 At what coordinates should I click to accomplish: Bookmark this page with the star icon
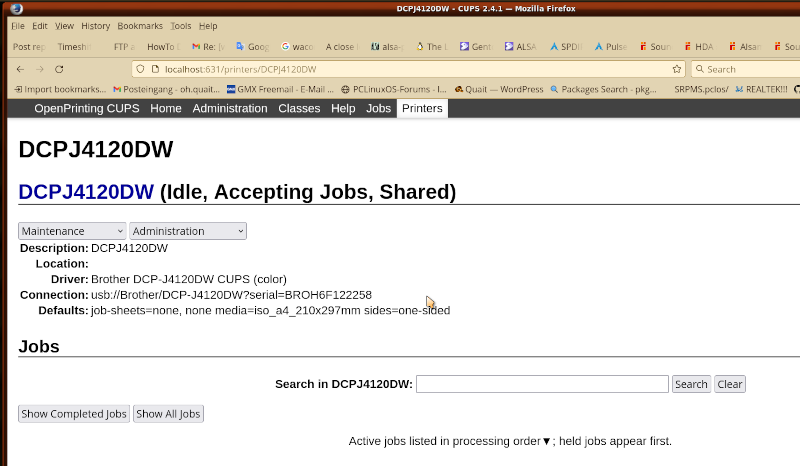(x=677, y=69)
